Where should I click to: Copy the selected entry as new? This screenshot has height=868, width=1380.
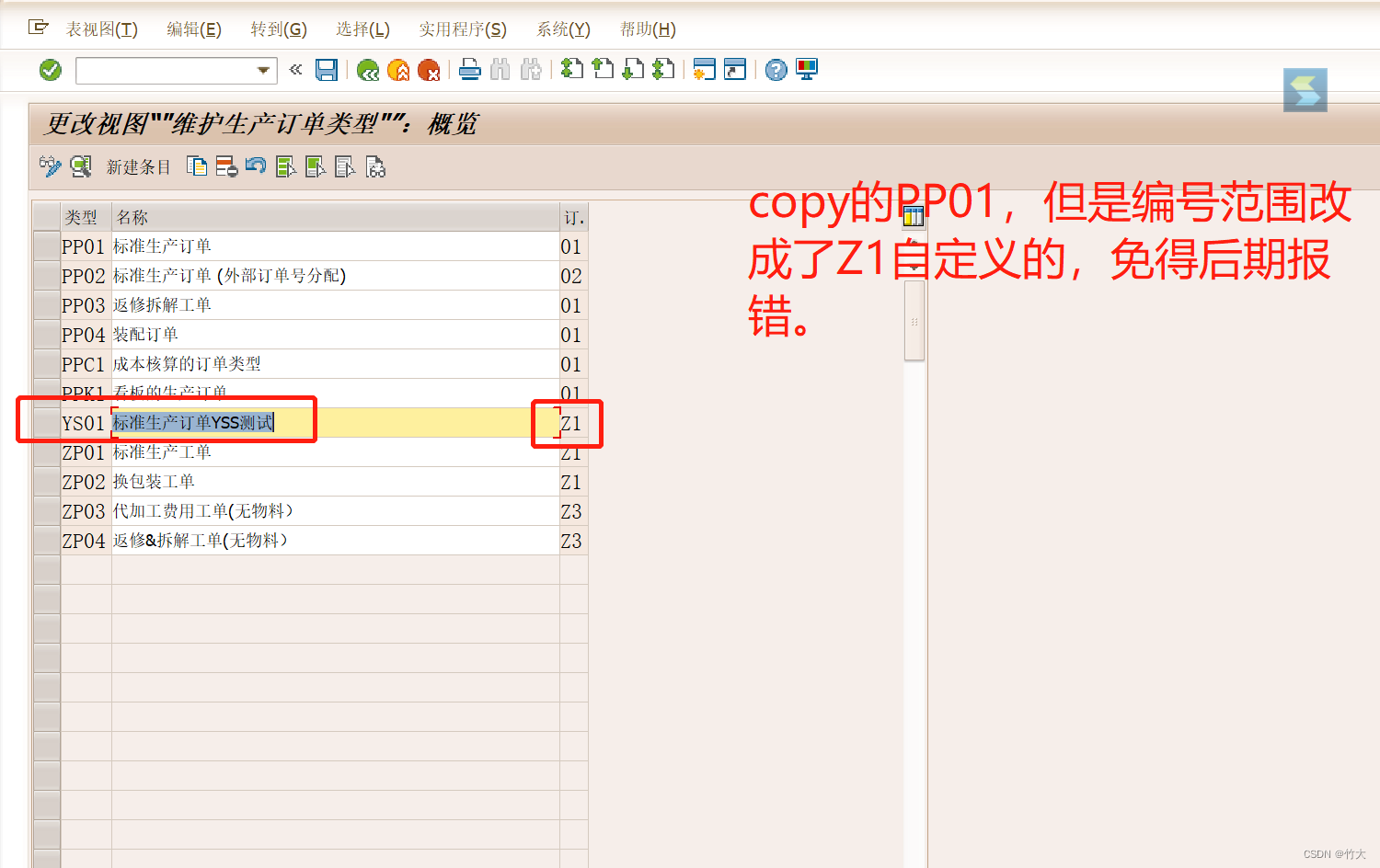pos(197,166)
